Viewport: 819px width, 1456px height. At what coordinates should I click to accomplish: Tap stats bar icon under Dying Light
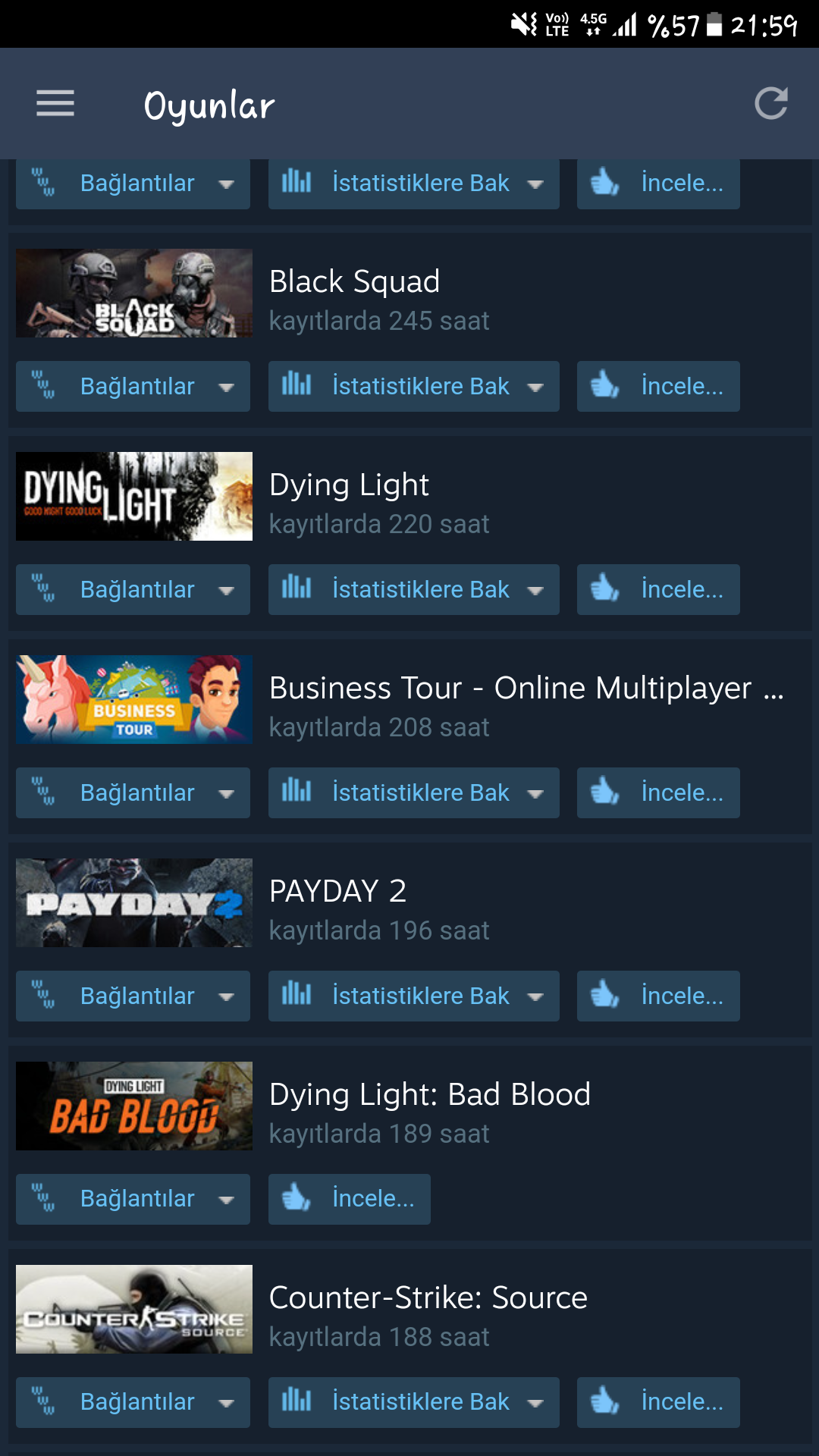(x=297, y=588)
